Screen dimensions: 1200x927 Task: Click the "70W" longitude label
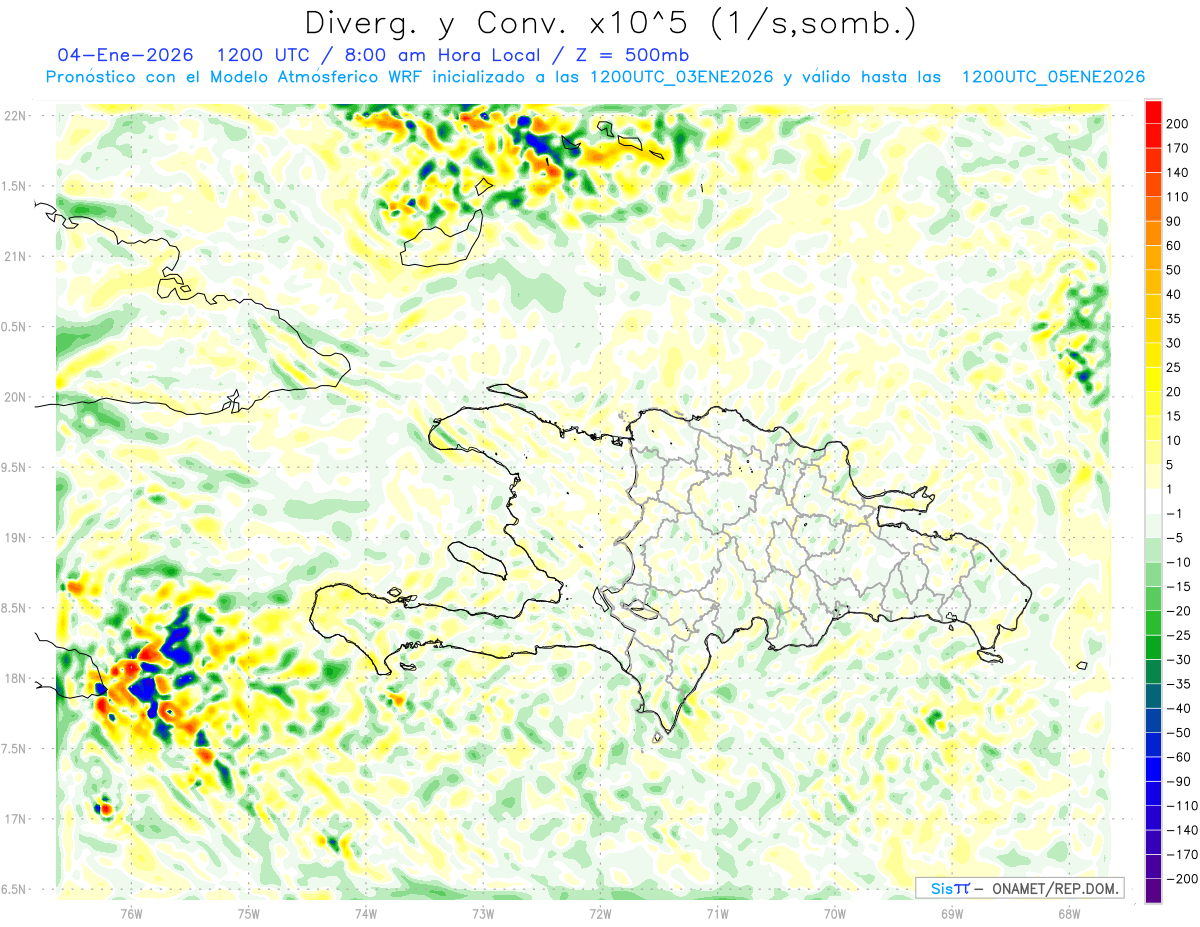point(835,913)
